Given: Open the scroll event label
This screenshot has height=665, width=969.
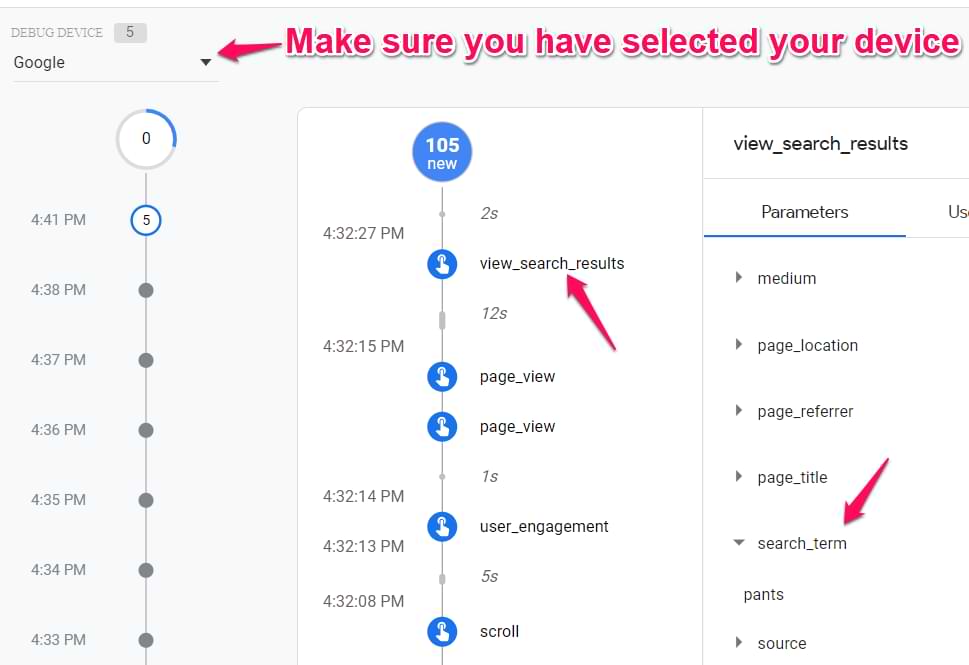Looking at the screenshot, I should (x=499, y=632).
